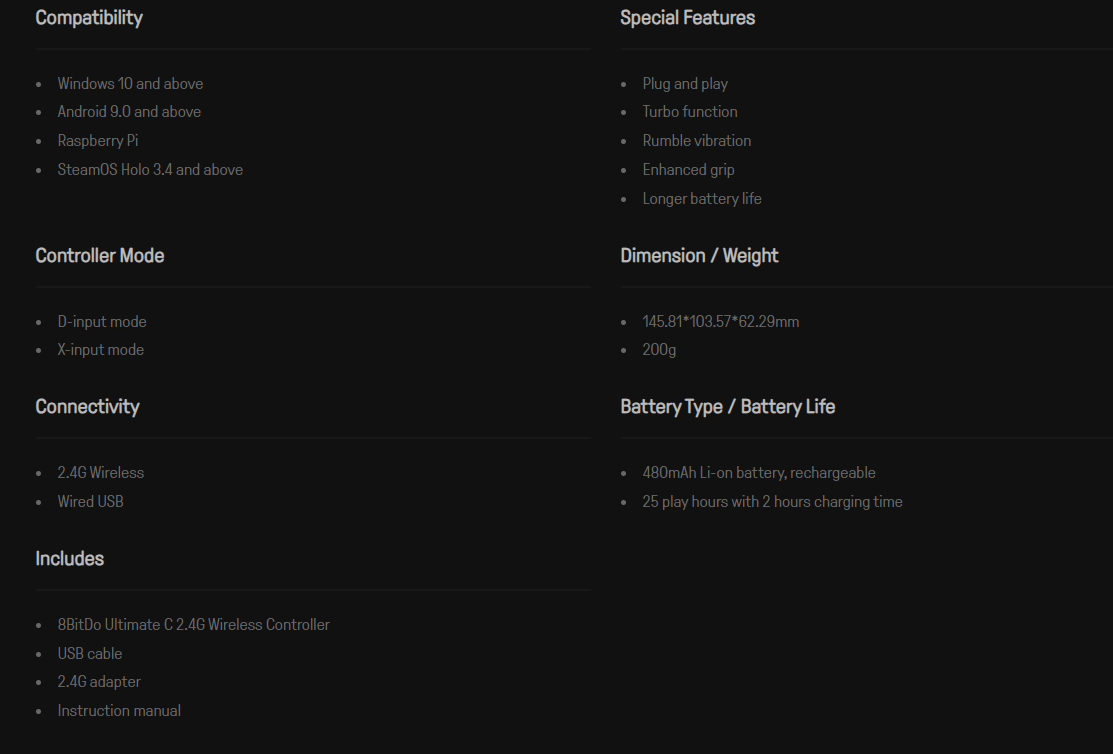The width and height of the screenshot is (1113, 754).
Task: Click the 'X-input mode' entry
Action: [x=100, y=350]
